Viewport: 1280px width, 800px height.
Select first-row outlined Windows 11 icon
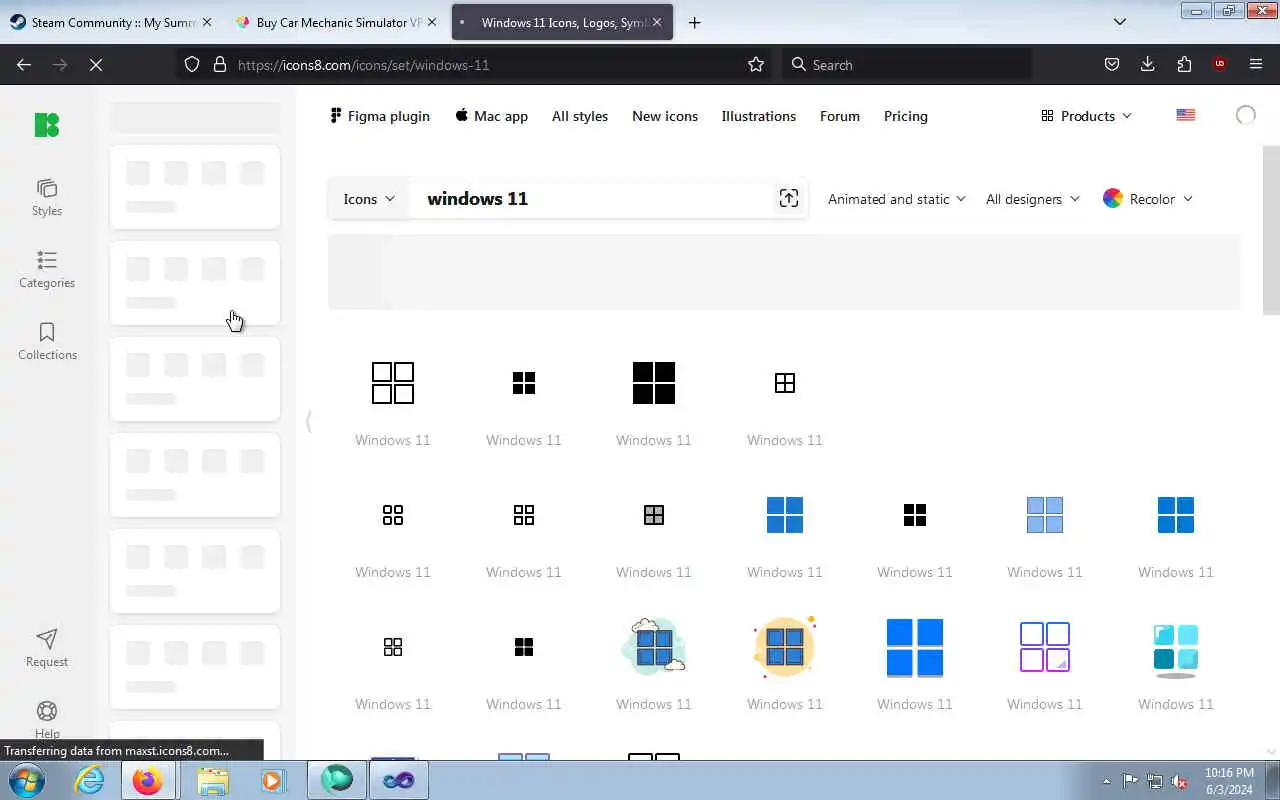pos(393,383)
